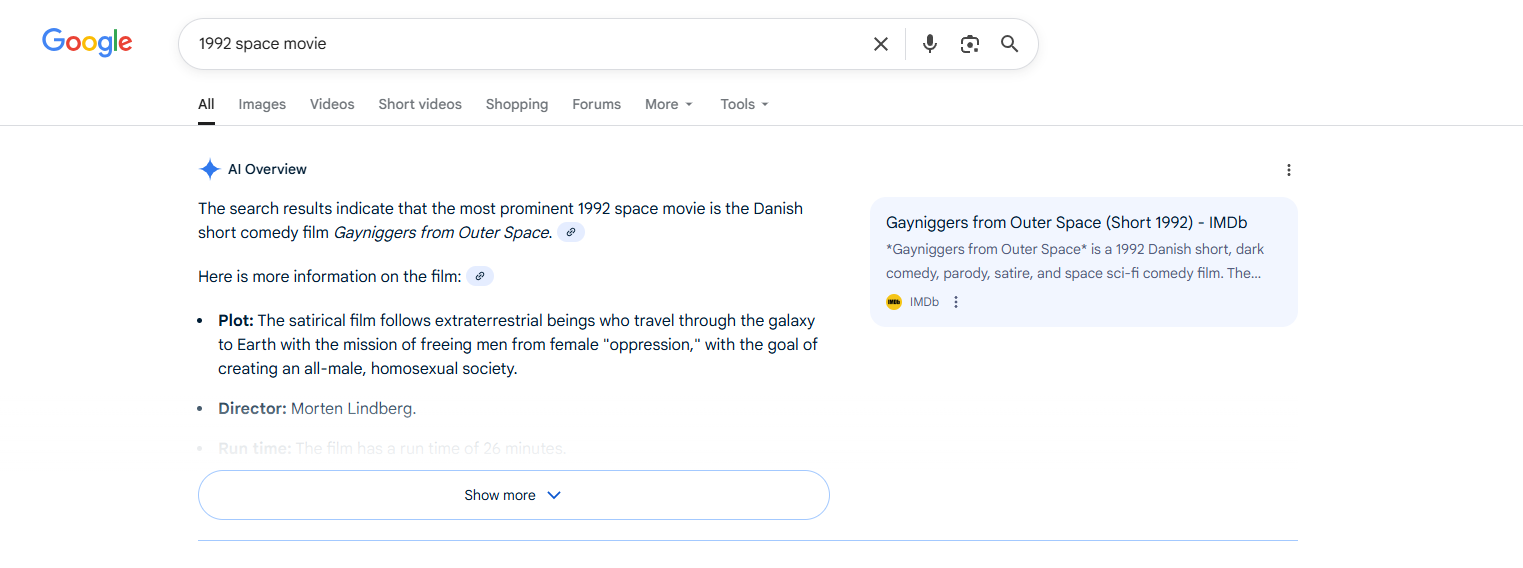Image resolution: width=1523 pixels, height=568 pixels.
Task: Run search with the magnifying glass icon
Action: [x=1010, y=44]
